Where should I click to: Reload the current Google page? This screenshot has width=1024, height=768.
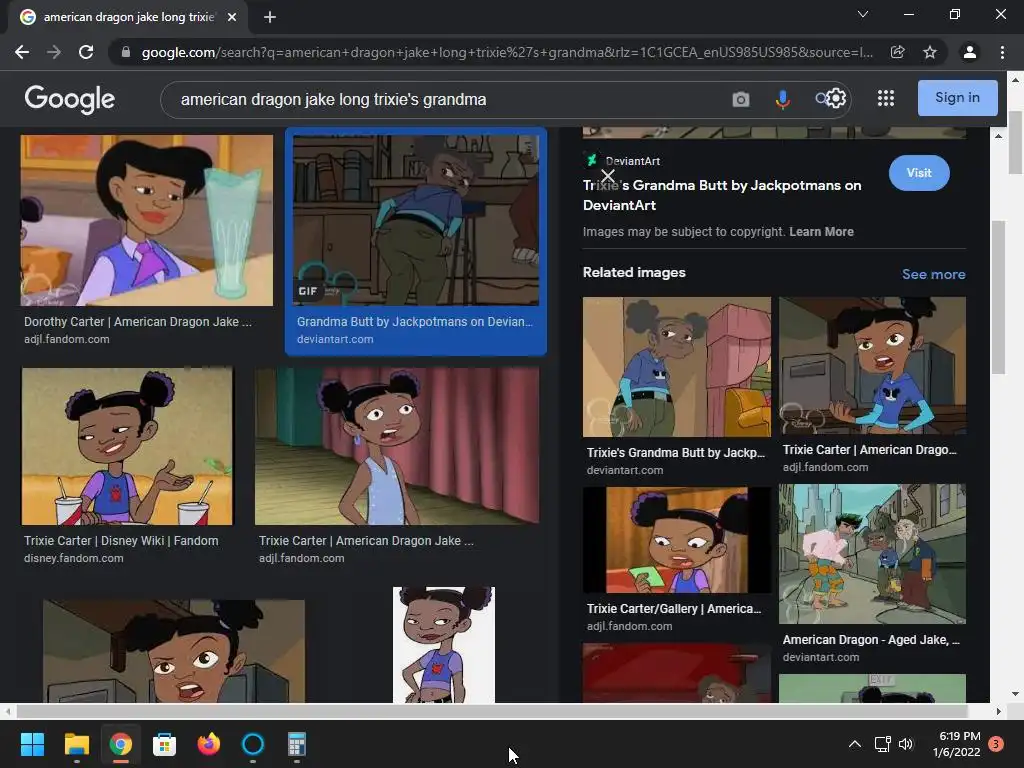[x=86, y=52]
